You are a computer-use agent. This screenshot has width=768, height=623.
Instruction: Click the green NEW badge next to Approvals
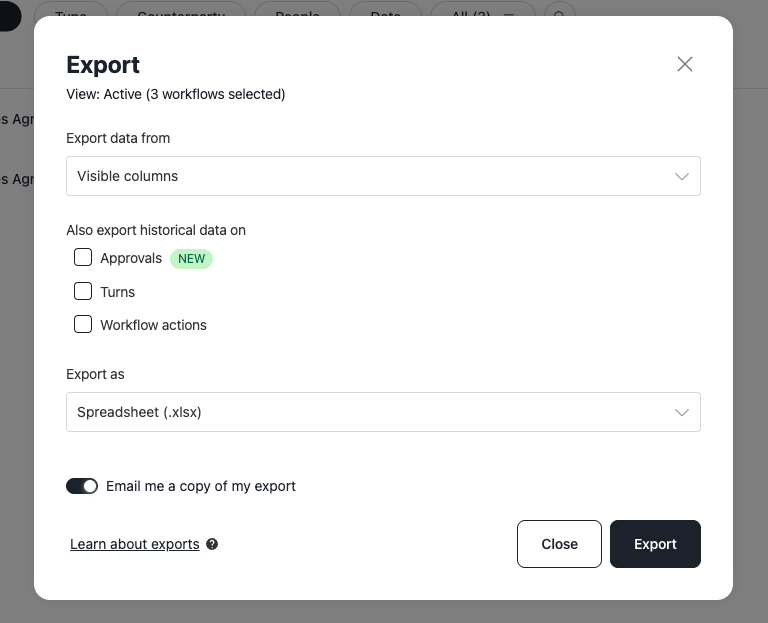tap(191, 259)
